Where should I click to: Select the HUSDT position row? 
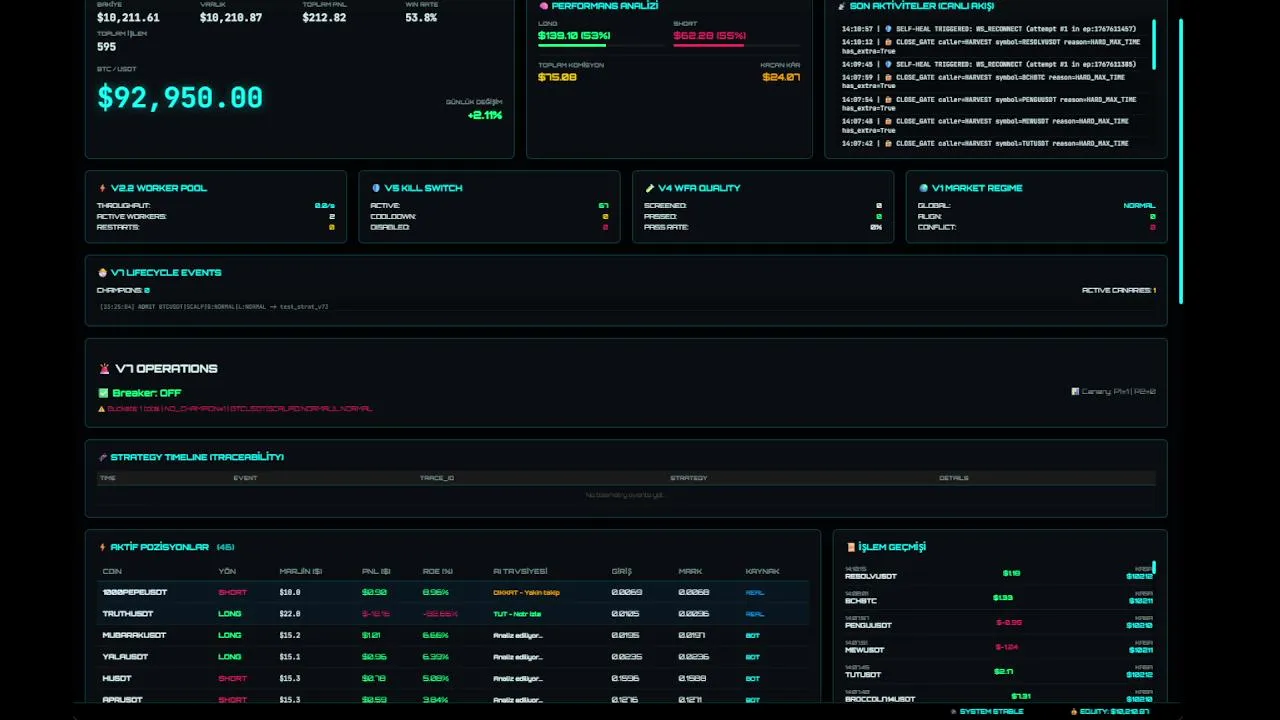coord(453,678)
